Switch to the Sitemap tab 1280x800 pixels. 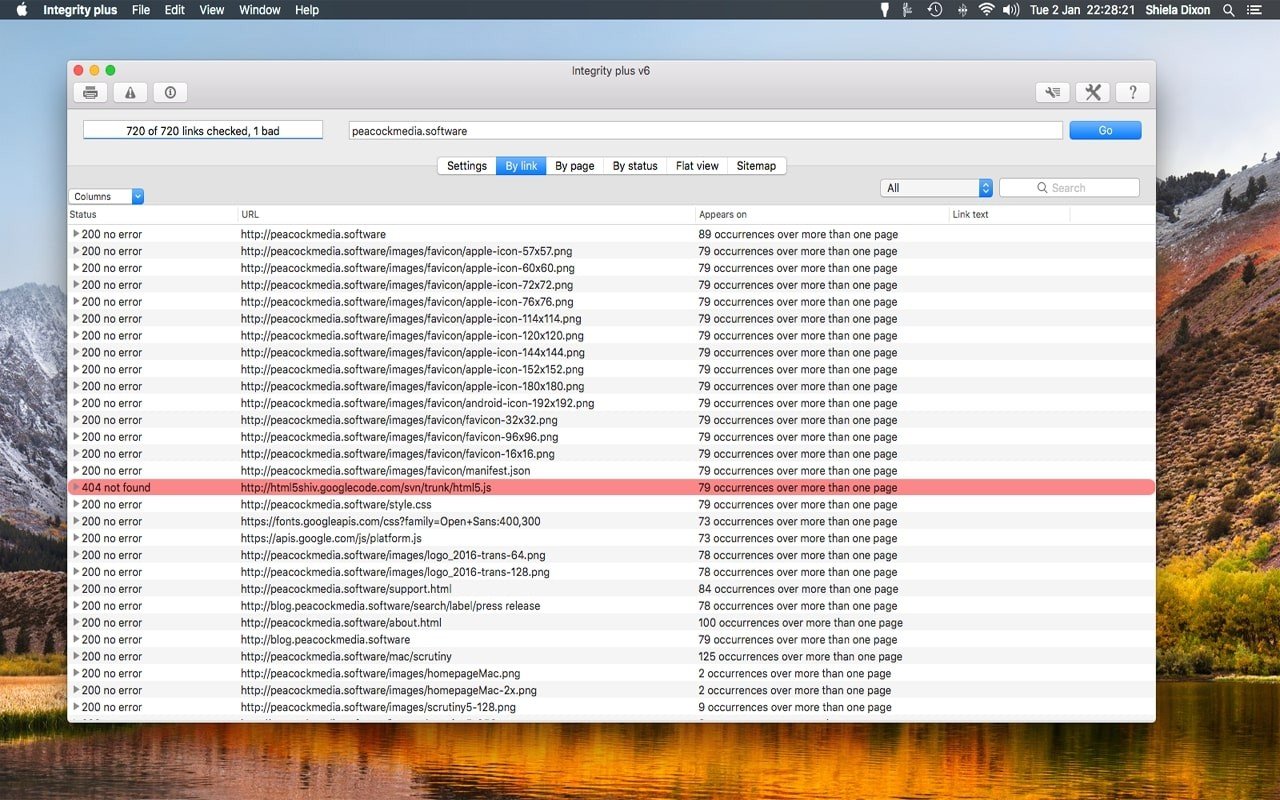[x=756, y=166]
